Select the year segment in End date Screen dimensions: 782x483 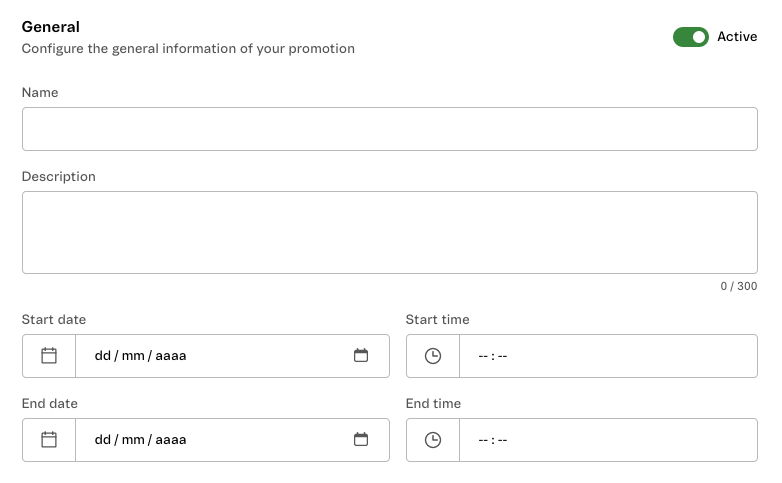pos(170,440)
